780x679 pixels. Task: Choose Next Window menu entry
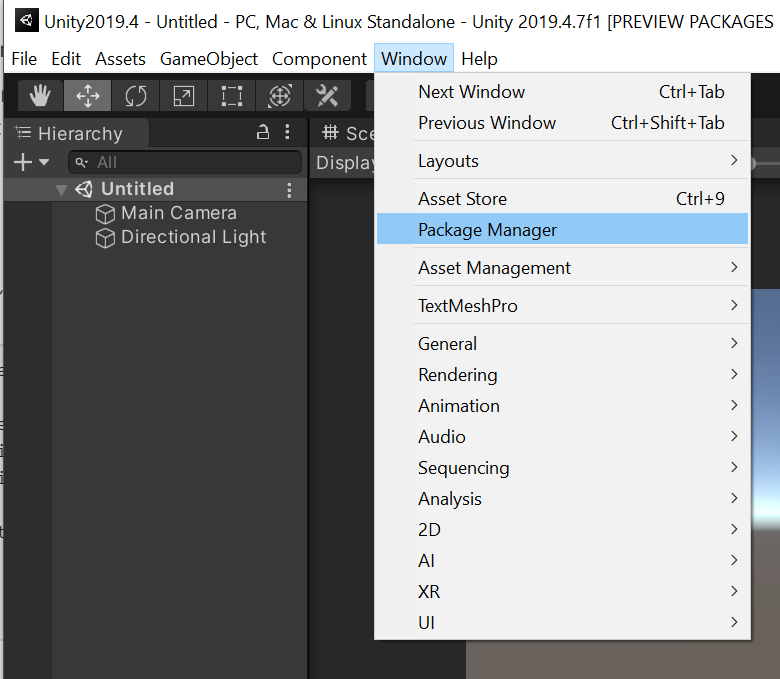pos(562,92)
